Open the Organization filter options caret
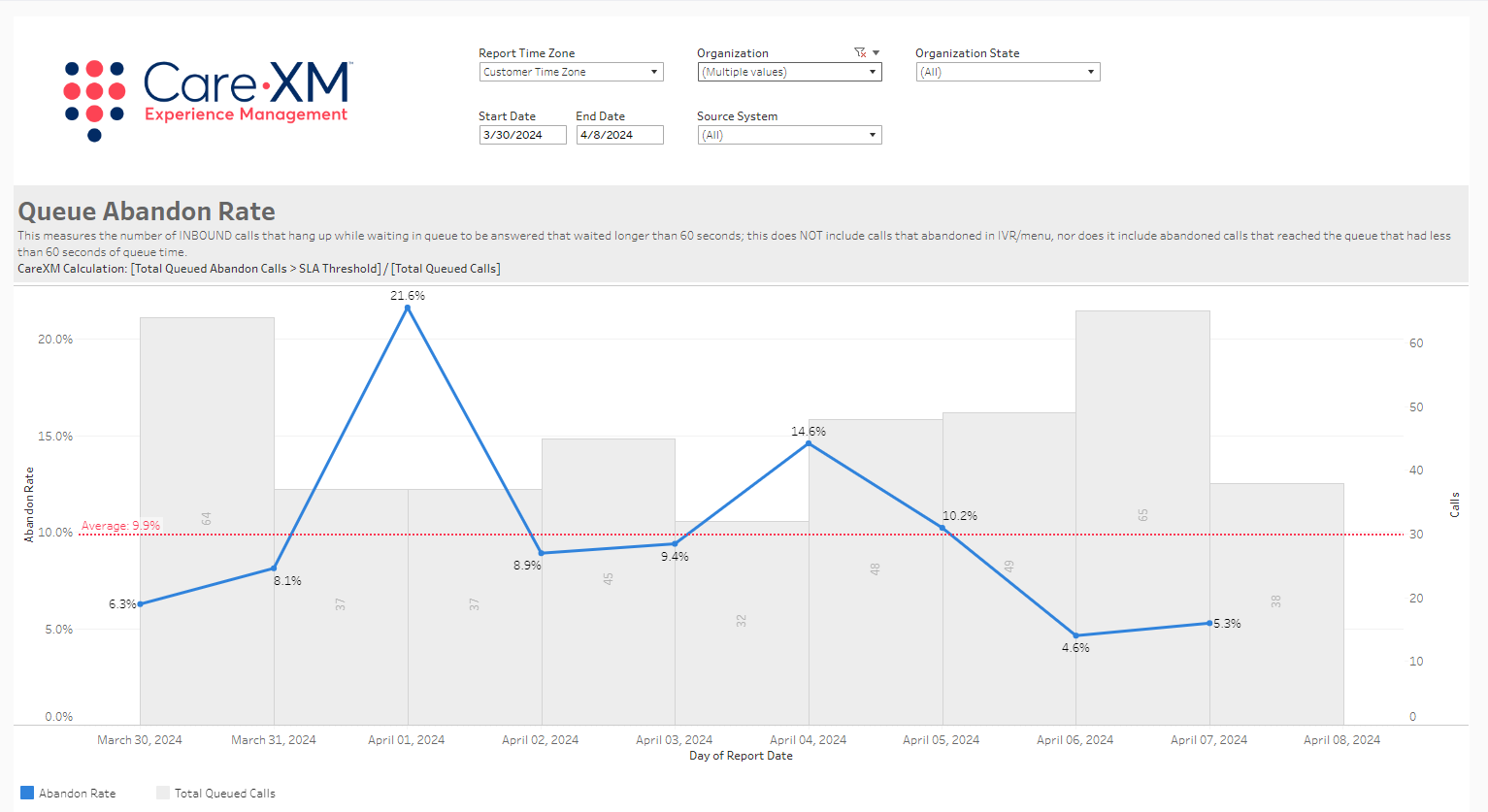 [876, 53]
